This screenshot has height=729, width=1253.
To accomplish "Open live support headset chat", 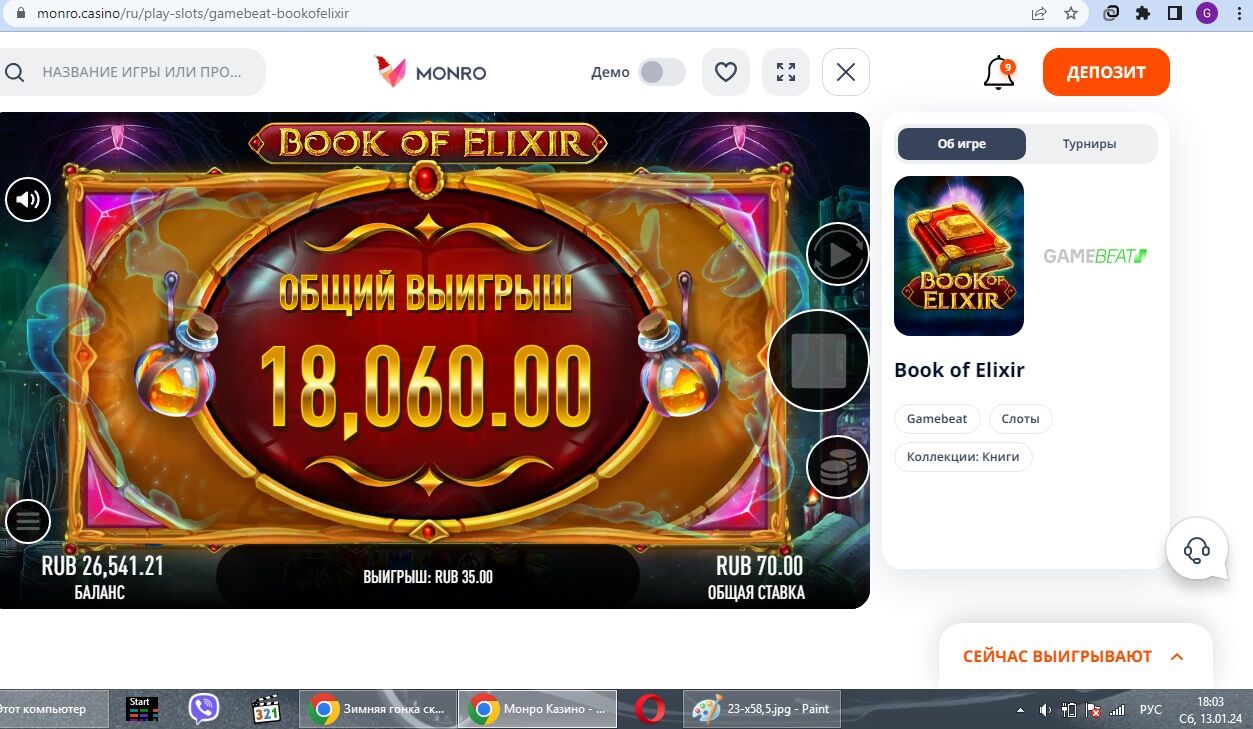I will coord(1197,549).
